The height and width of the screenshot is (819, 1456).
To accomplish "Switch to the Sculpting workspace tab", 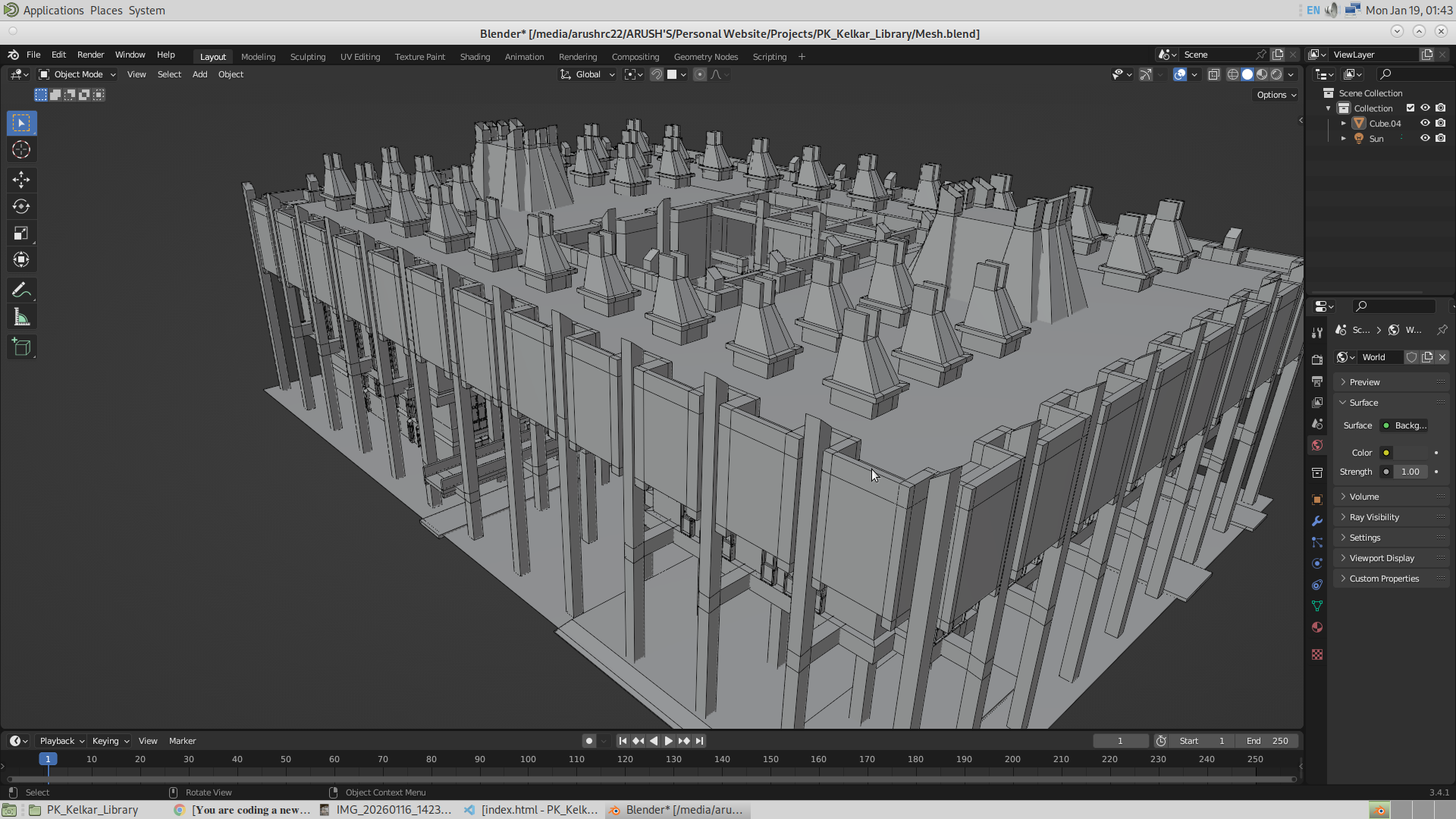I will tap(307, 57).
